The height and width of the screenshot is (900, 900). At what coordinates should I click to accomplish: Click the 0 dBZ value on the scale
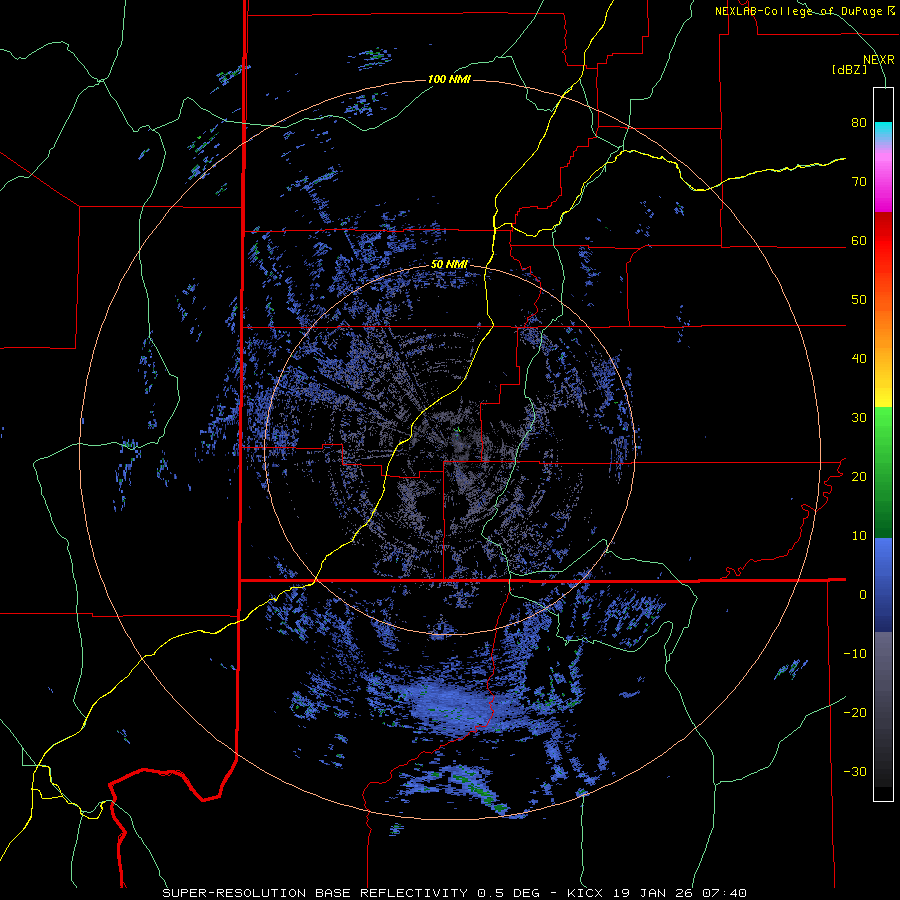(863, 595)
